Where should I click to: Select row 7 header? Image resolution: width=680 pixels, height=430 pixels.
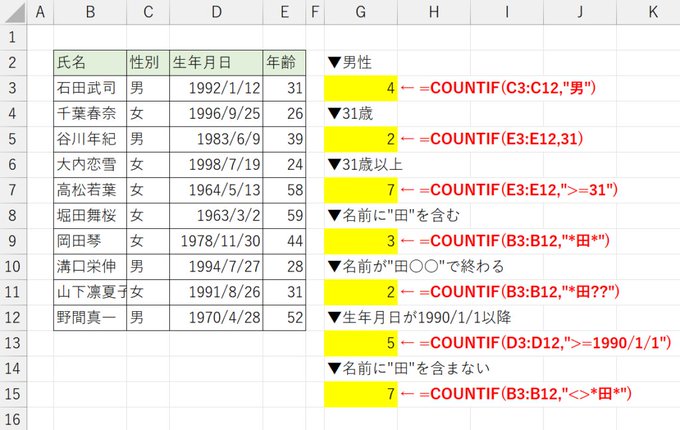(13, 190)
